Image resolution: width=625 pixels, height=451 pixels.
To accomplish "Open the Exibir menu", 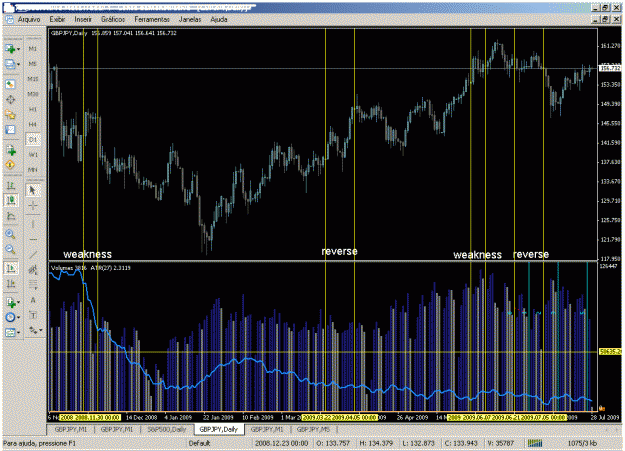I will click(57, 20).
